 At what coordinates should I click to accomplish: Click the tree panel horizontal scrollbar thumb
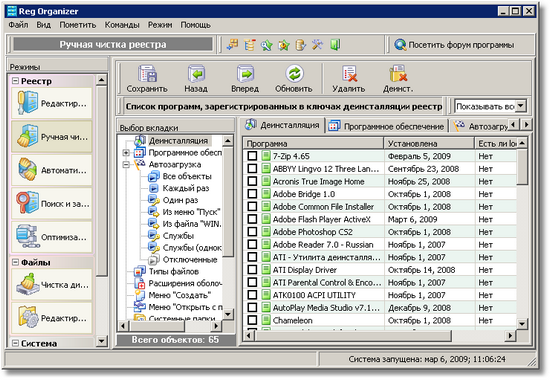(157, 326)
